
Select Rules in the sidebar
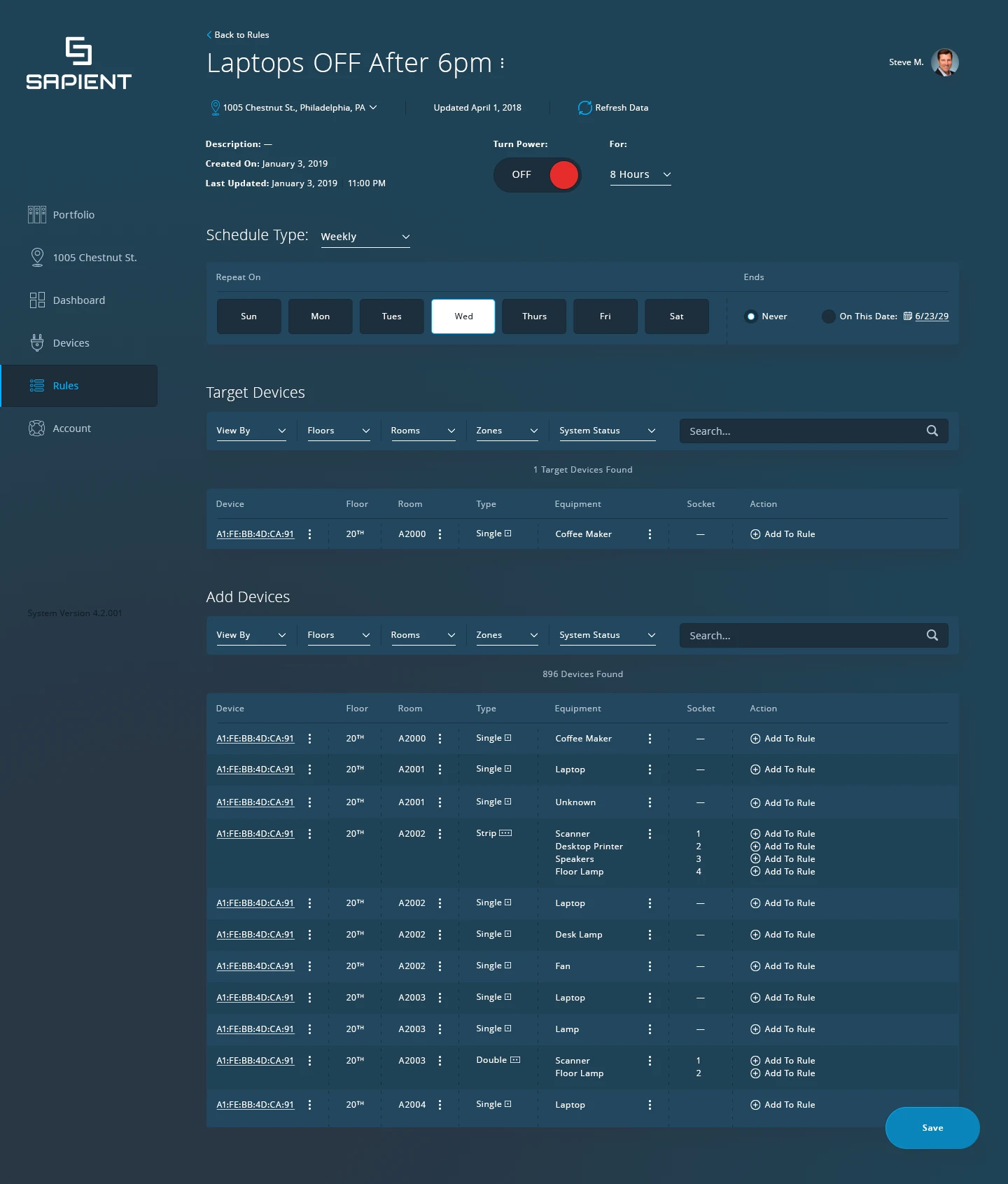pos(79,386)
